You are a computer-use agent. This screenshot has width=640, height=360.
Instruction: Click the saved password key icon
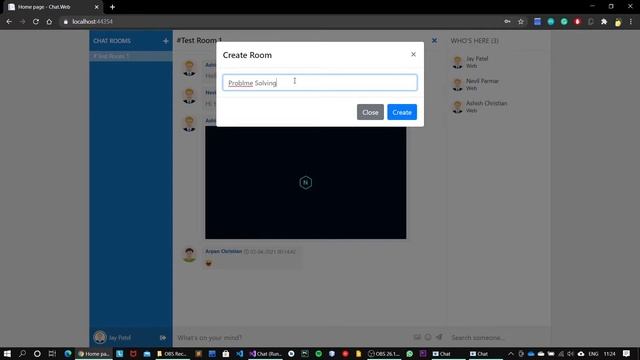(507, 22)
